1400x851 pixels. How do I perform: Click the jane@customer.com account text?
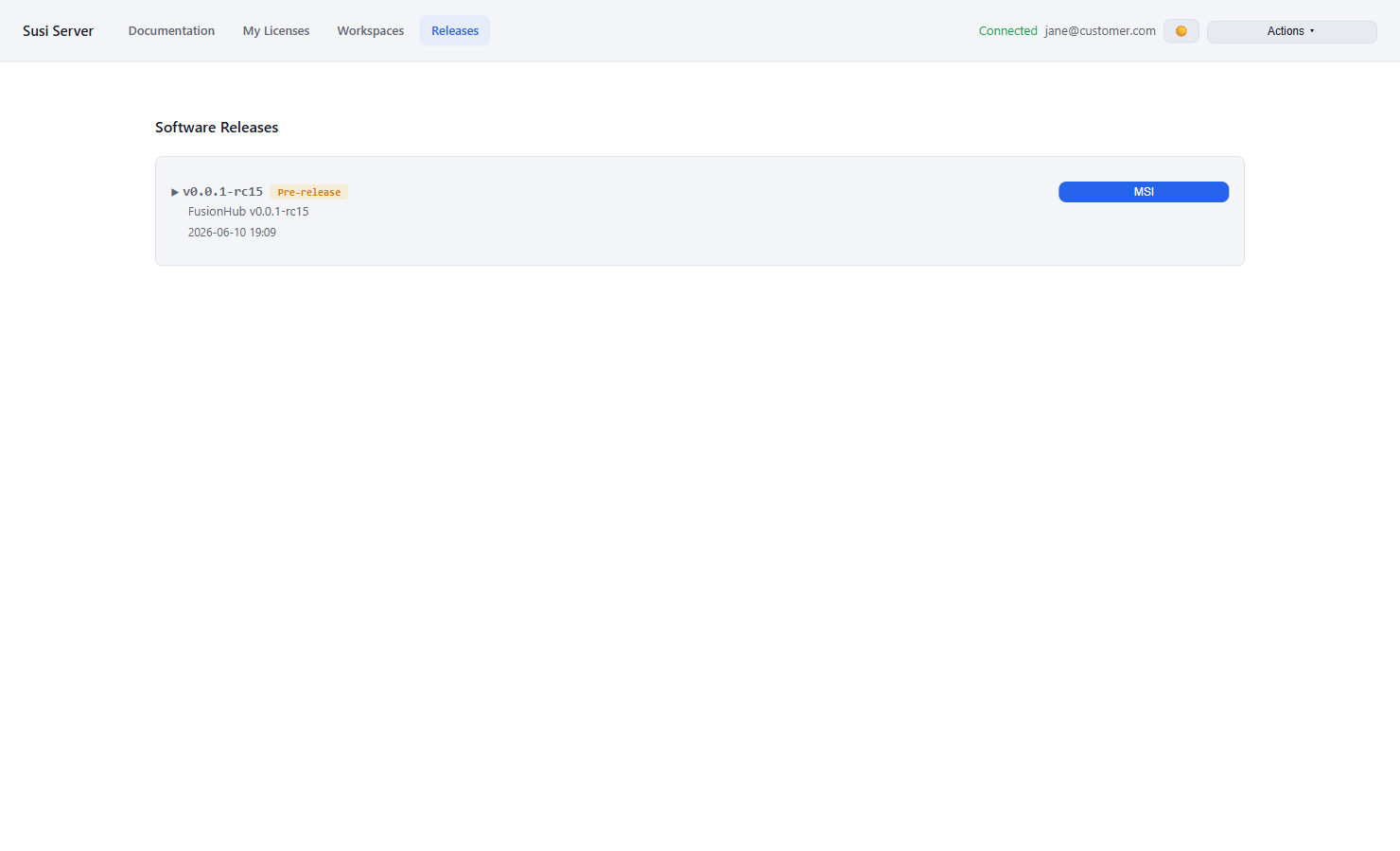point(1100,31)
